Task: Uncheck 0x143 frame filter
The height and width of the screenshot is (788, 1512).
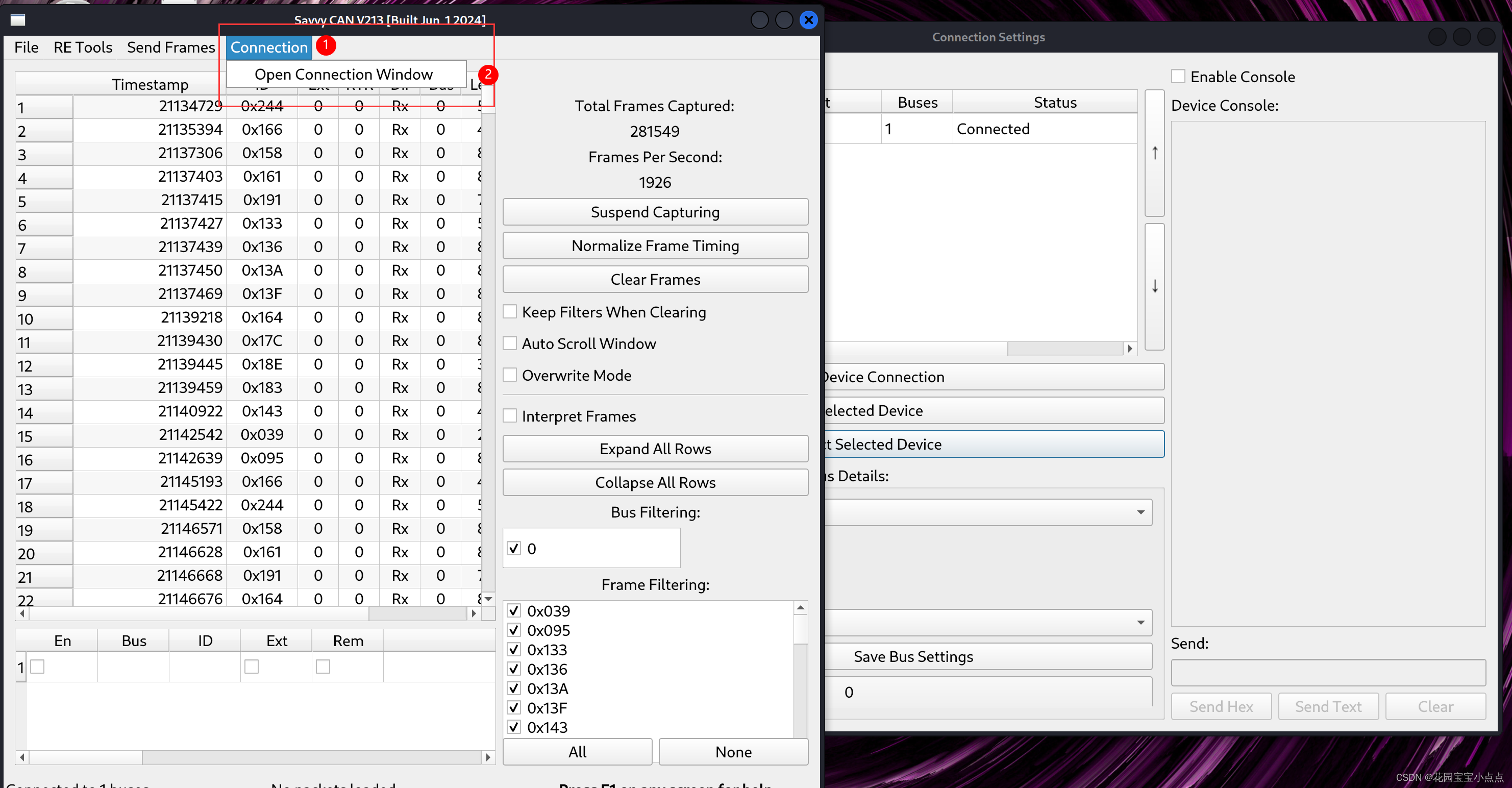Action: [x=513, y=727]
